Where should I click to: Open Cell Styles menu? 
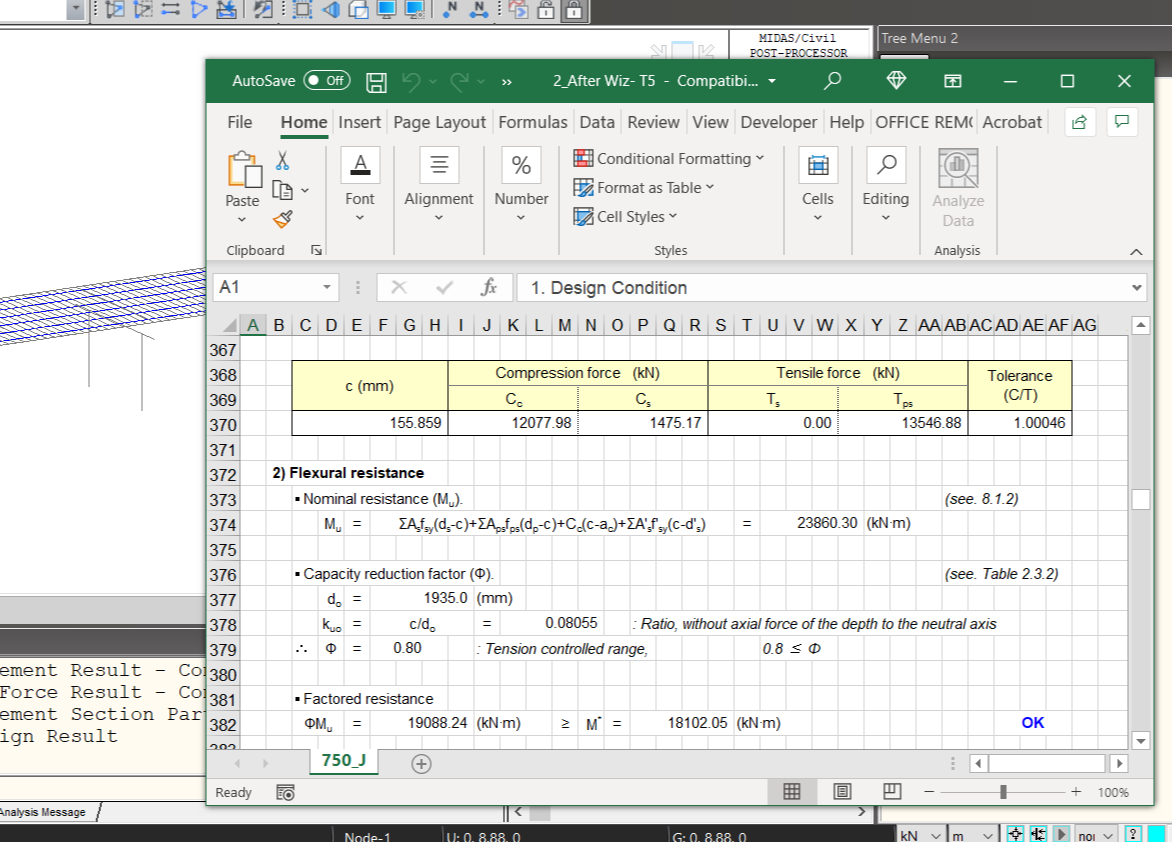625,217
